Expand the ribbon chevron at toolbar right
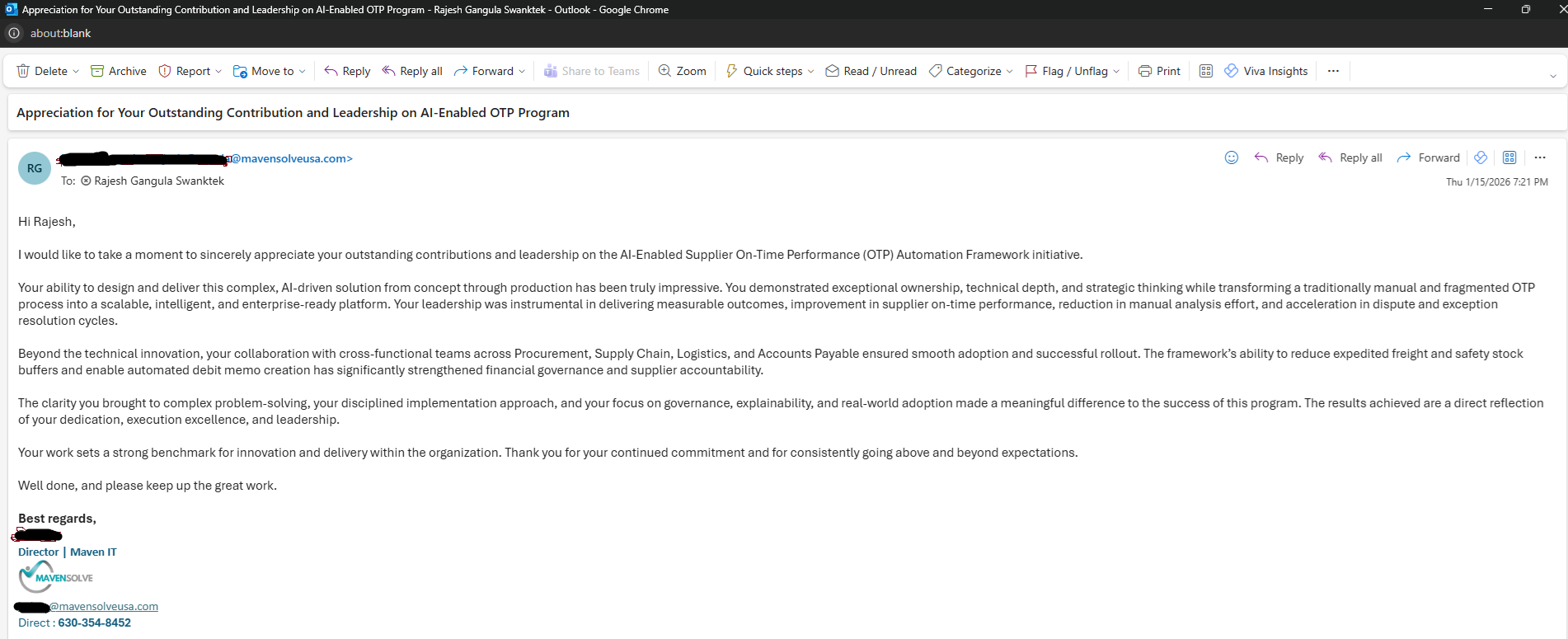Screen dimensions: 1568x639 tap(1552, 76)
